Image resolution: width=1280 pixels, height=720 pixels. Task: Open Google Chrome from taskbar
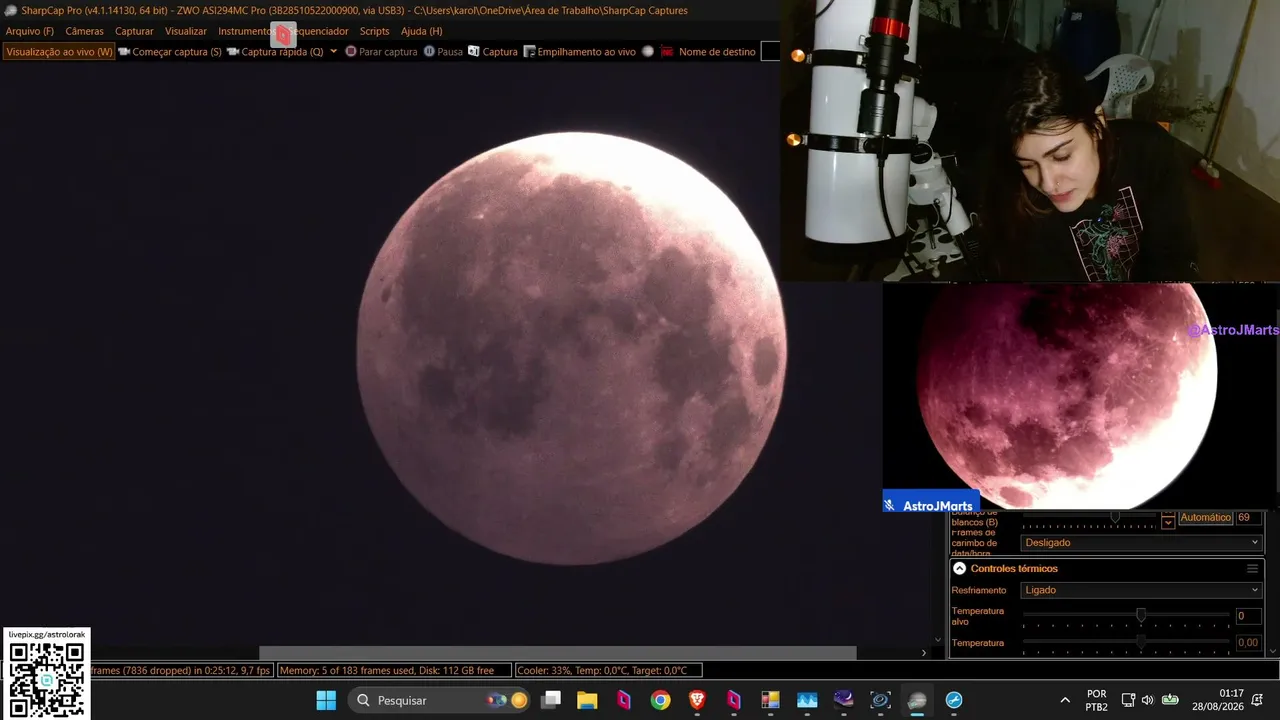pos(660,700)
